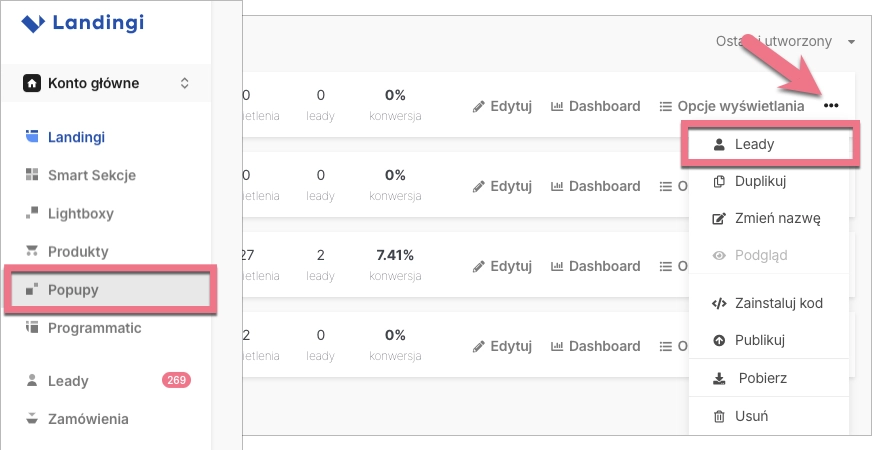Click the Produkty cart icon
This screenshot has height=450, width=872.
click(31, 251)
